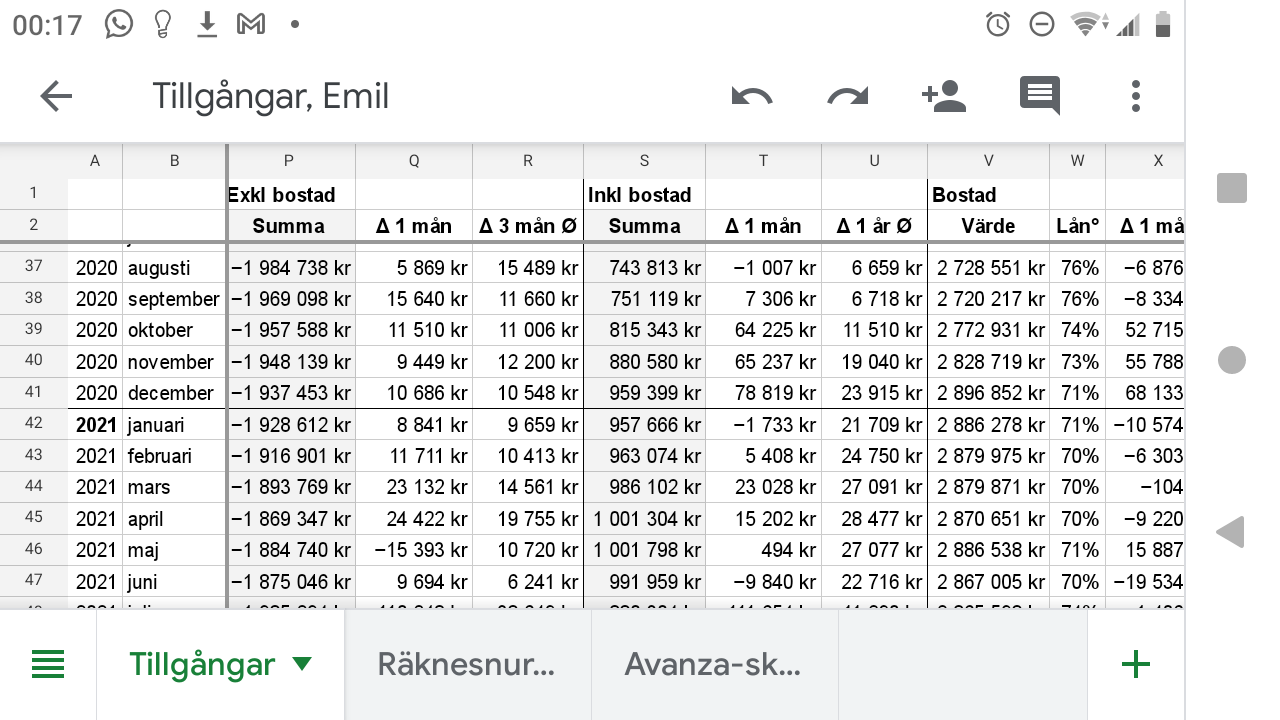Expand the Tillgångar tab dropdown arrow
The height and width of the screenshot is (720, 1280).
coord(301,664)
